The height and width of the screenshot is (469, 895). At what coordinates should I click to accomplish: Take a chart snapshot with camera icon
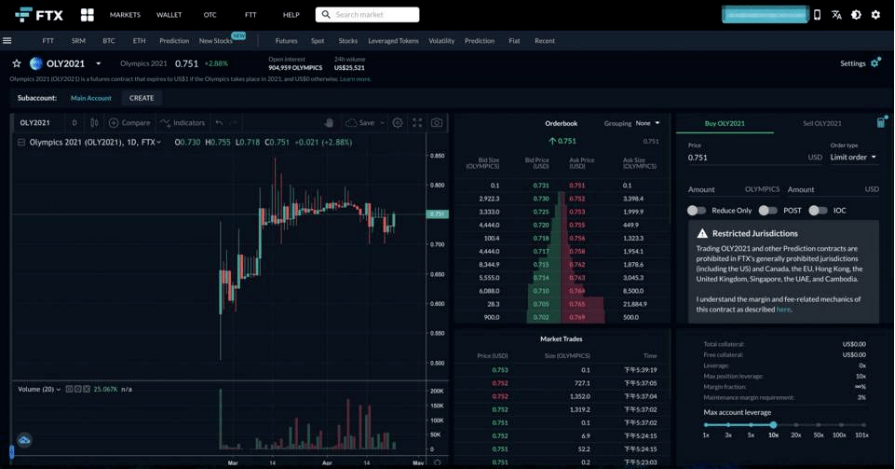pos(437,123)
